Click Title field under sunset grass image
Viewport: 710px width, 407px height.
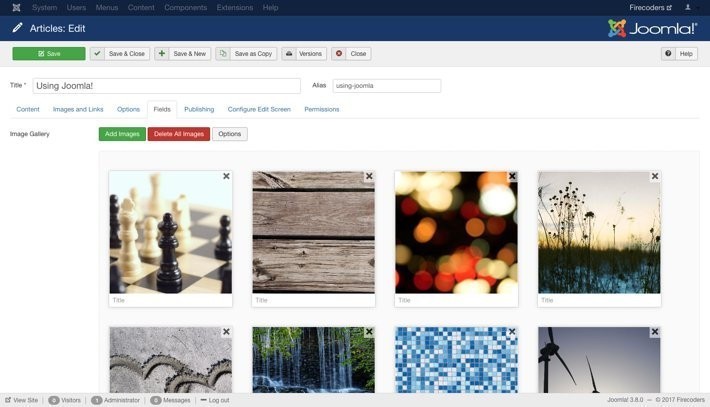tap(599, 300)
